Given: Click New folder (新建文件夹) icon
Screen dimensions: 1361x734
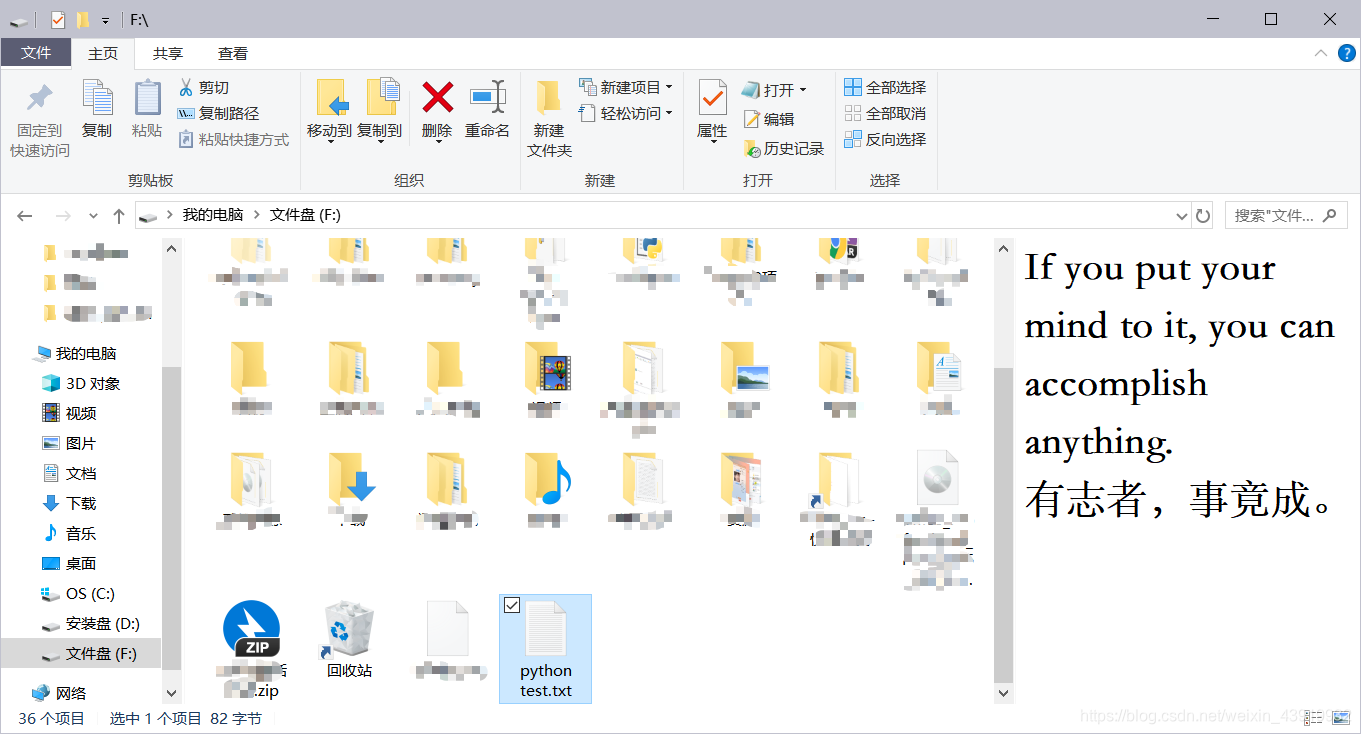Looking at the screenshot, I should click(549, 98).
